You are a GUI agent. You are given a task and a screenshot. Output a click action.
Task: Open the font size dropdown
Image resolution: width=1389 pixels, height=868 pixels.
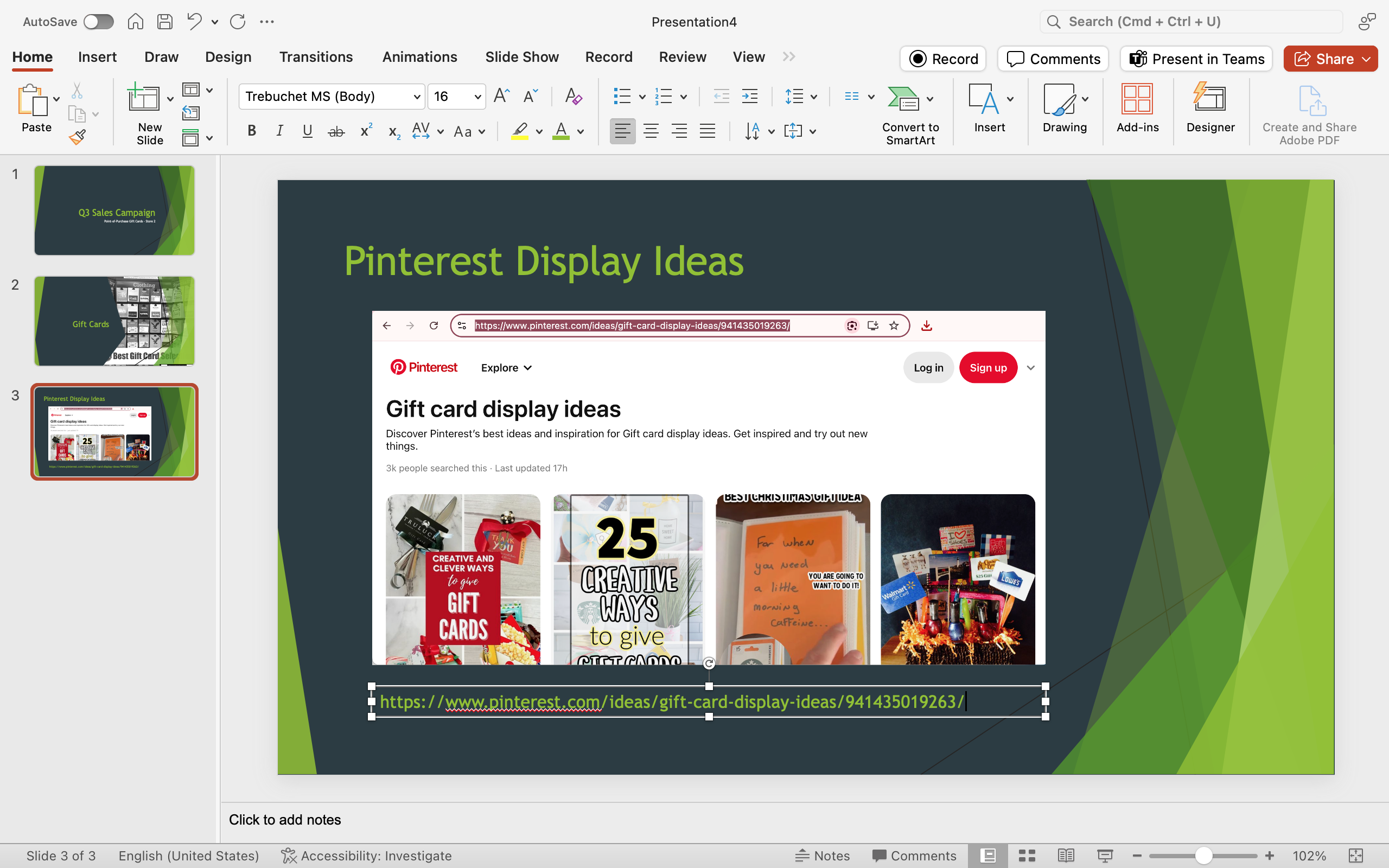(x=477, y=97)
